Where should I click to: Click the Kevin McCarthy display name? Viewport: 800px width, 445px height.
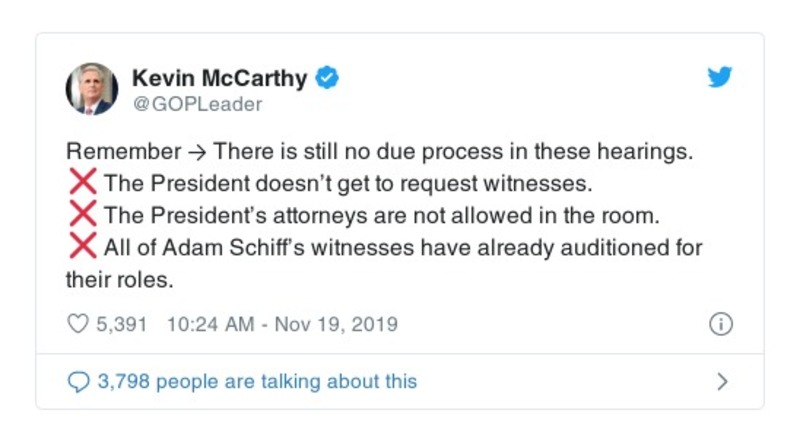(220, 77)
